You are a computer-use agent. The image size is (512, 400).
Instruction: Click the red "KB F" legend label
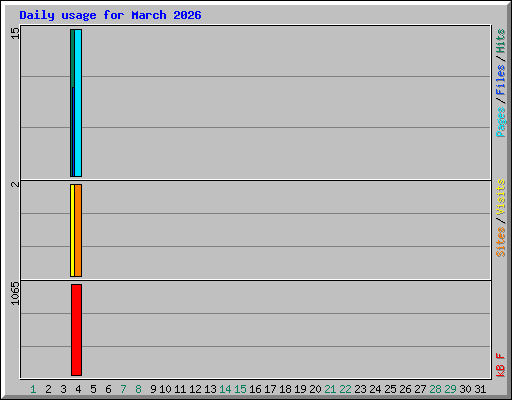point(501,365)
